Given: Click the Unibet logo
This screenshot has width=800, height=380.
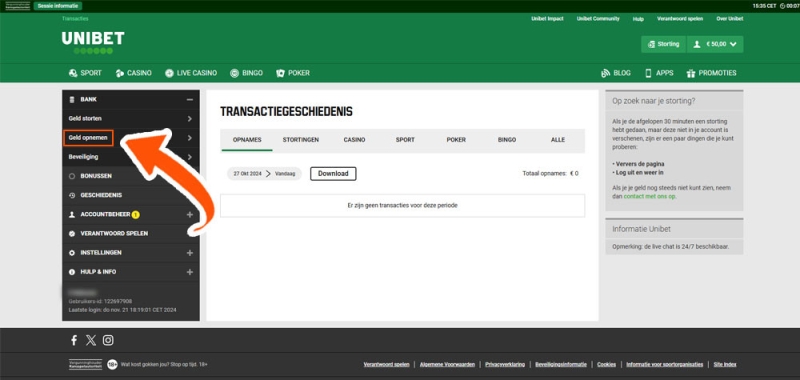Looking at the screenshot, I should (x=93, y=42).
